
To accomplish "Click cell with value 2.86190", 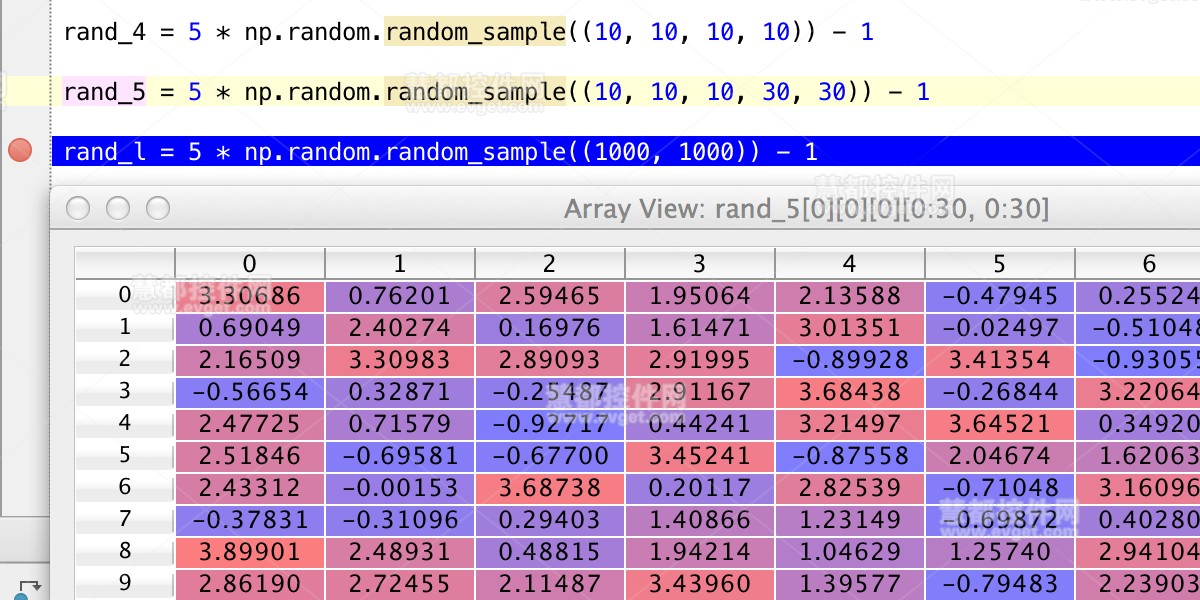I will [x=250, y=584].
